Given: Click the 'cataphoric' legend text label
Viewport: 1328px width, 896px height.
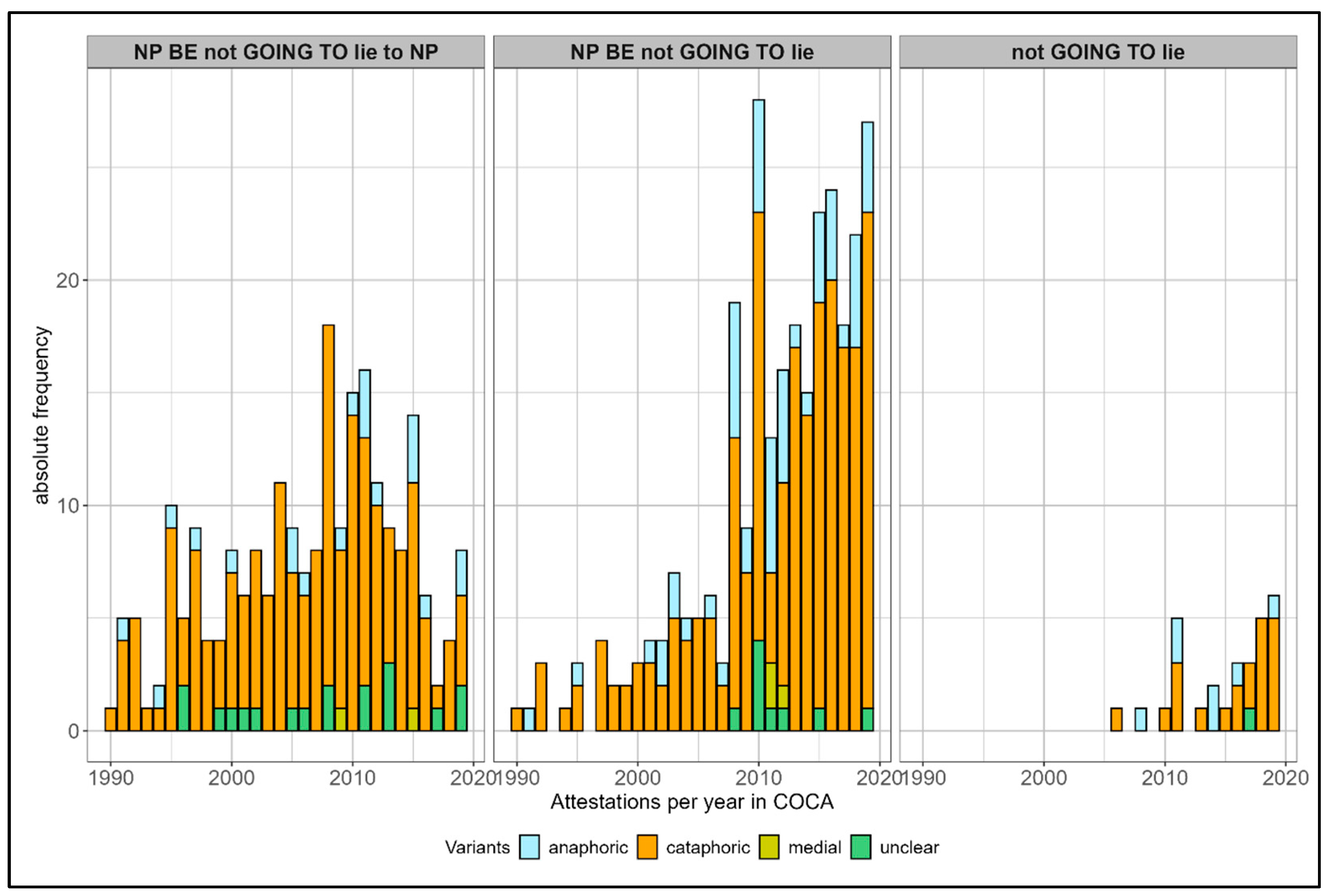Looking at the screenshot, I should coord(708,847).
